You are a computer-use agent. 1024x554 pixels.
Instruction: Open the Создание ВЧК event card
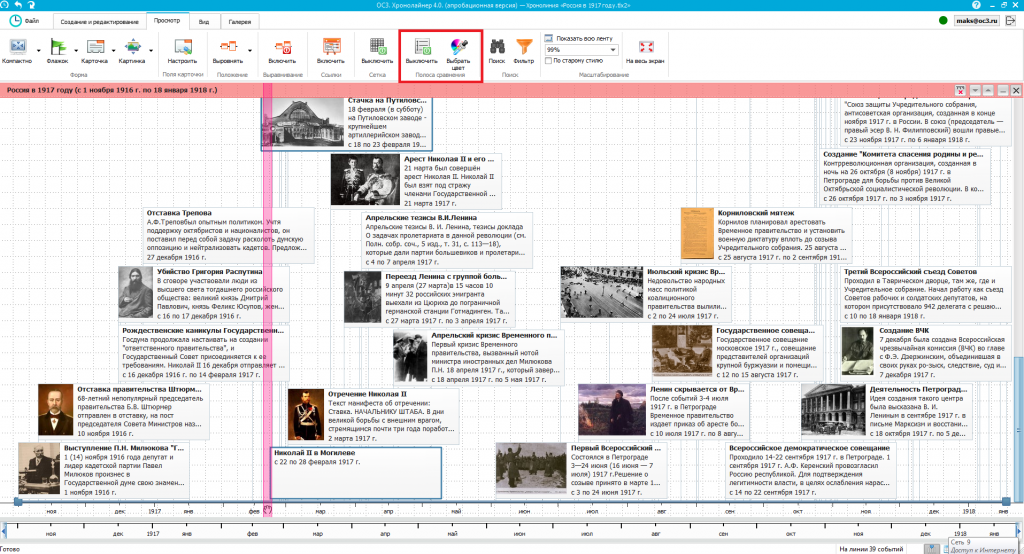[925, 353]
